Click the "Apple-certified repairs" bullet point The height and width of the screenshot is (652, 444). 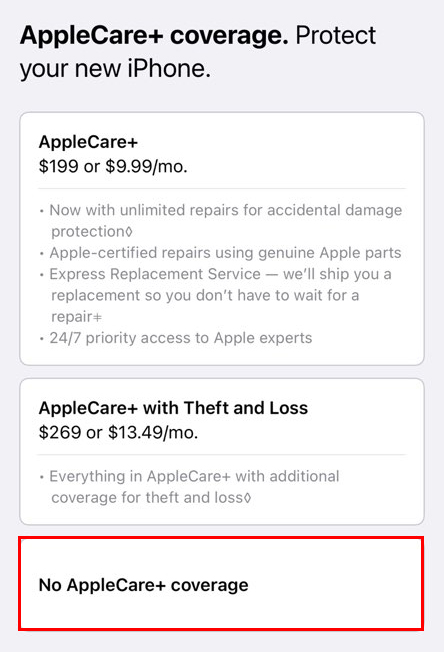(225, 253)
